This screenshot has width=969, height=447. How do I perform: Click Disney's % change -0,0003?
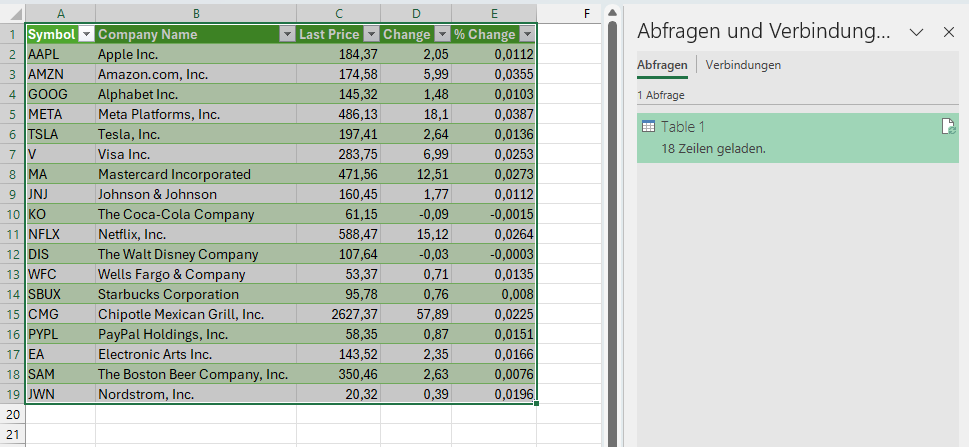[x=494, y=254]
